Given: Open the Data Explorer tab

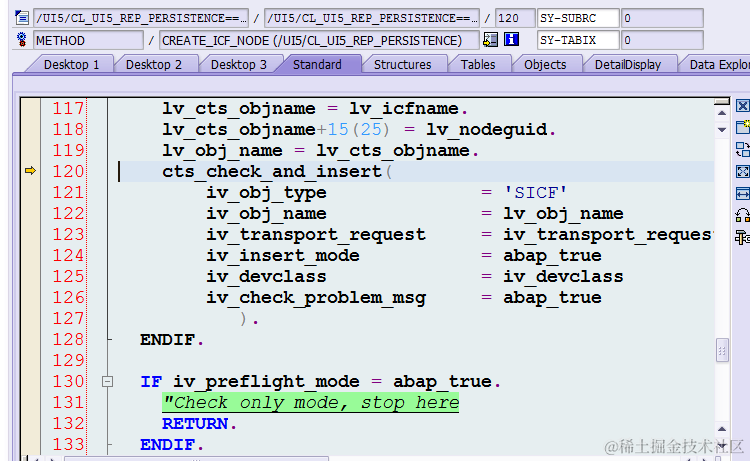Looking at the screenshot, I should click(x=717, y=65).
